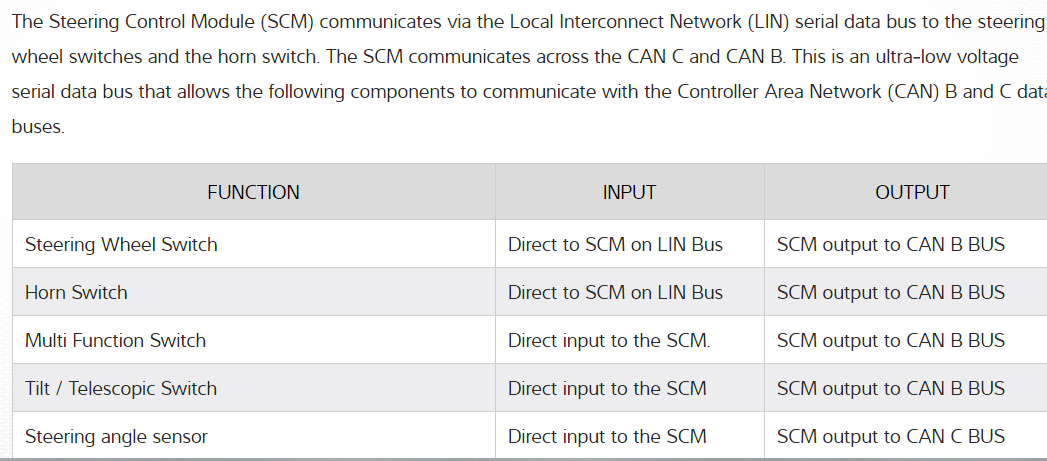Image resolution: width=1047 pixels, height=461 pixels.
Task: Click the INPUT column header
Action: coord(629,192)
